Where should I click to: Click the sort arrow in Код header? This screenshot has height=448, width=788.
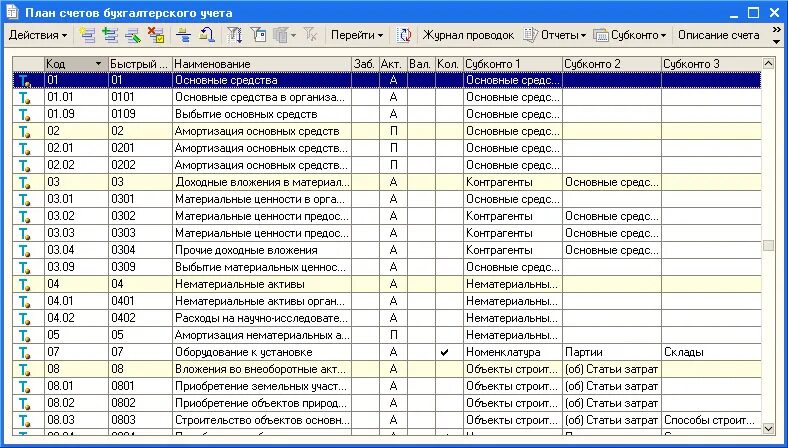(98, 64)
